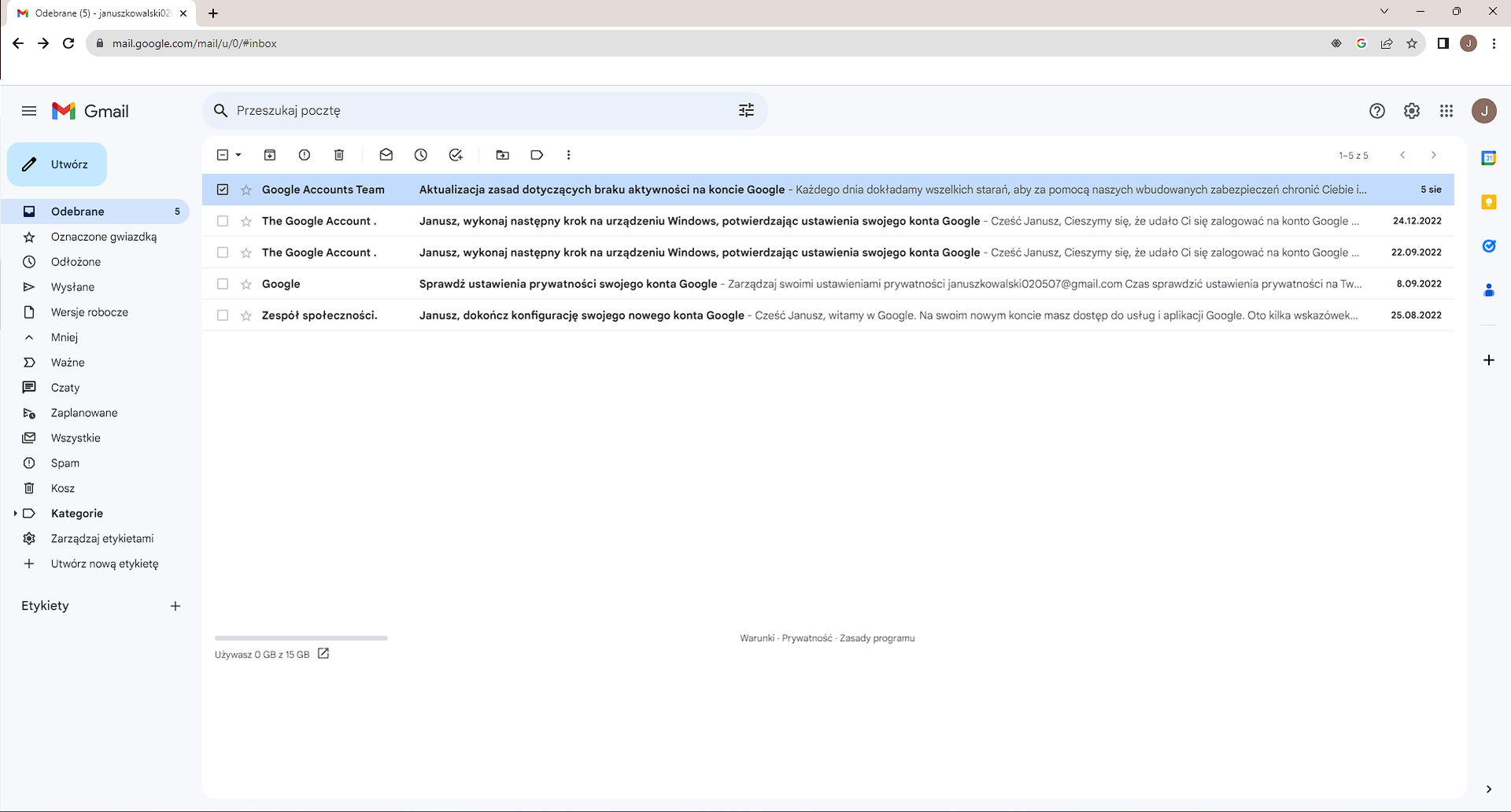Go to previous page of emails

[1402, 155]
